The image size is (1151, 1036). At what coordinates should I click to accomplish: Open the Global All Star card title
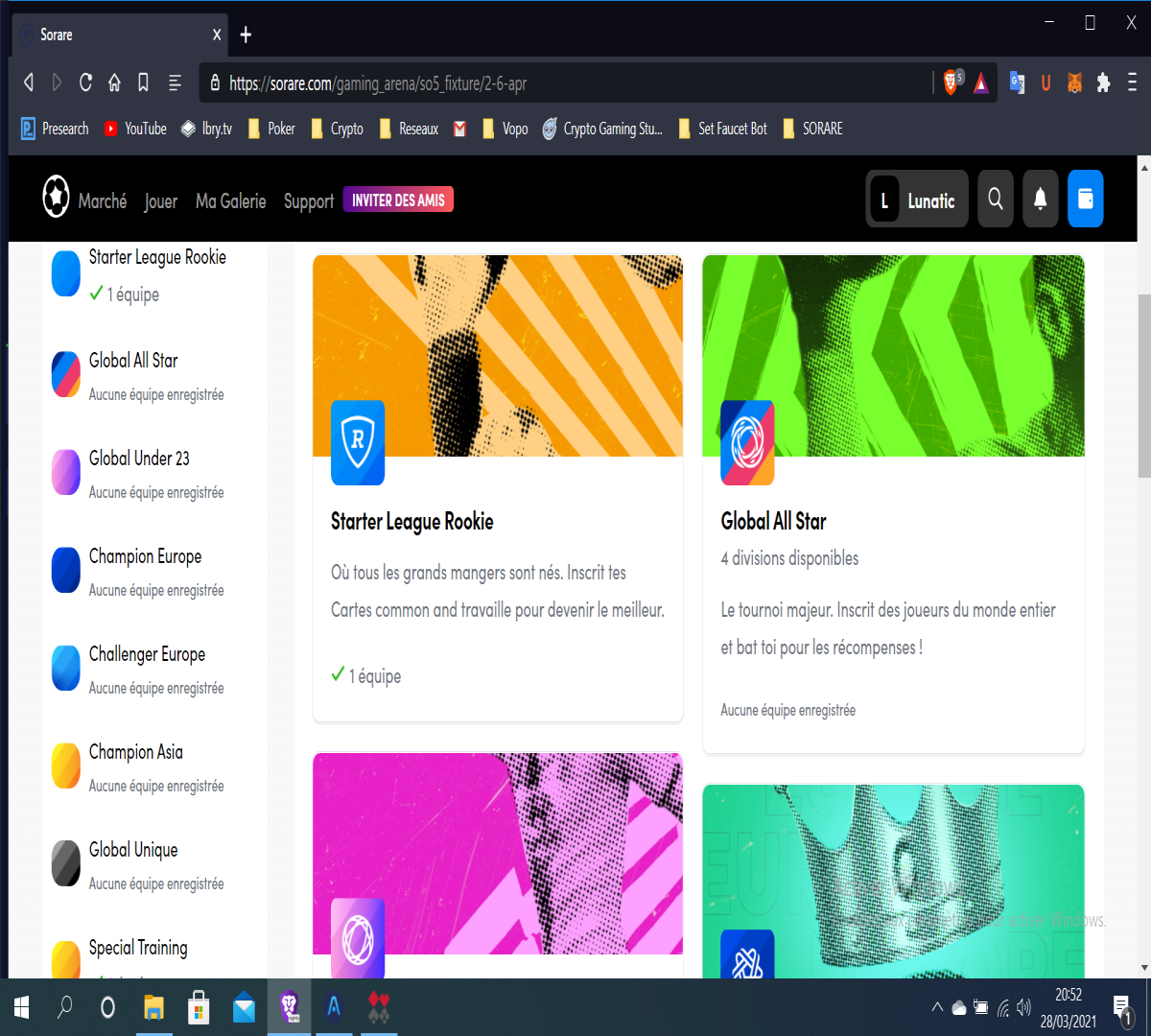pyautogui.click(x=773, y=521)
